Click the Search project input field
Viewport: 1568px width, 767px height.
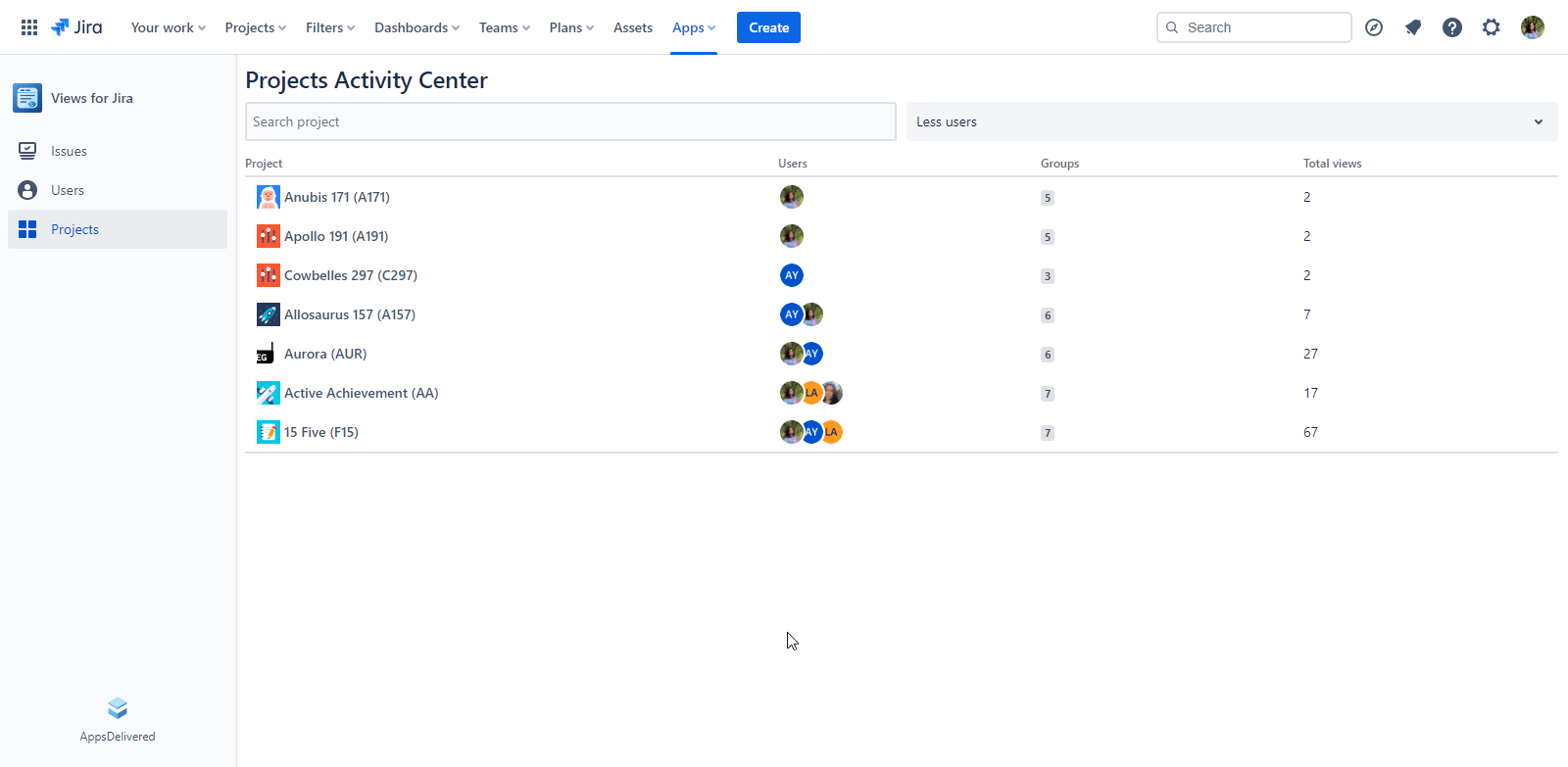click(x=569, y=121)
